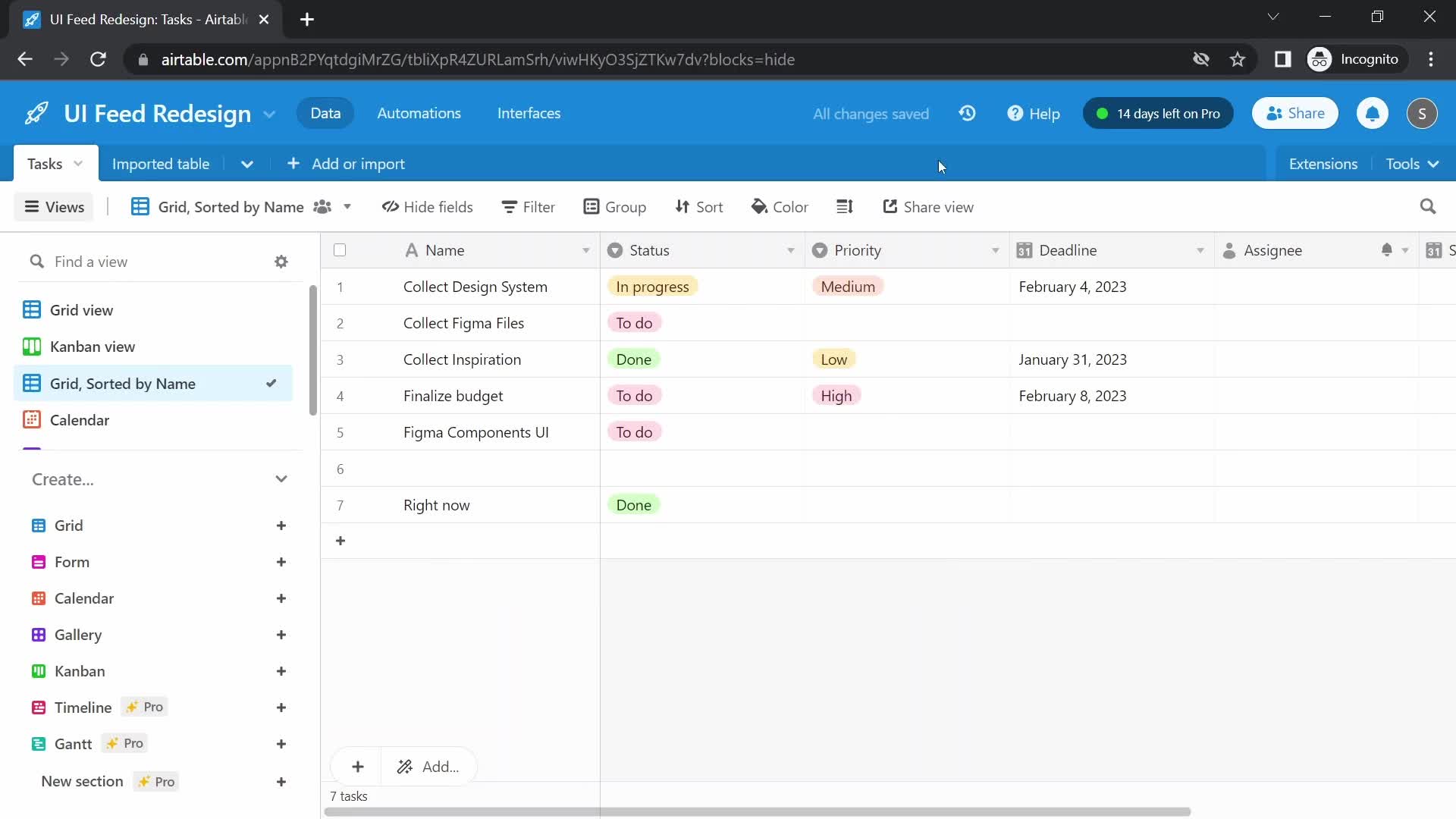Screen dimensions: 1456x819
Task: Click the Hide fields toggle
Action: pos(427,207)
